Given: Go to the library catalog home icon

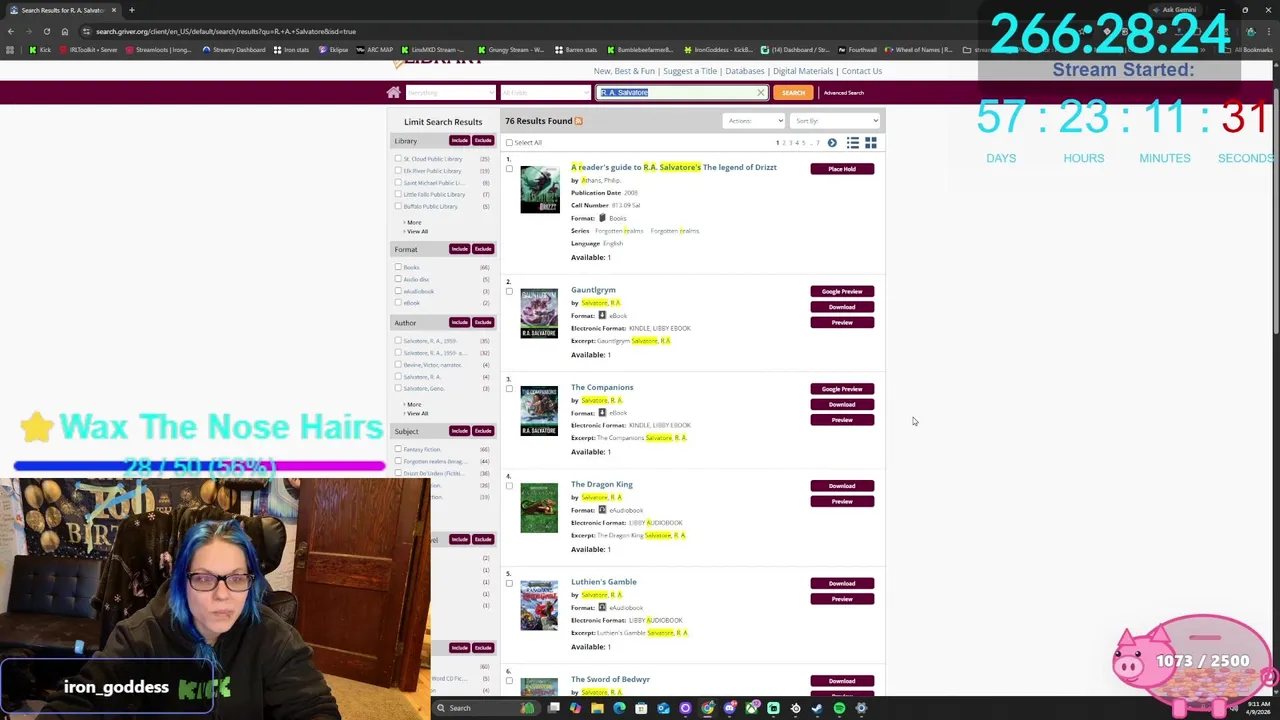Looking at the screenshot, I should pos(393,92).
